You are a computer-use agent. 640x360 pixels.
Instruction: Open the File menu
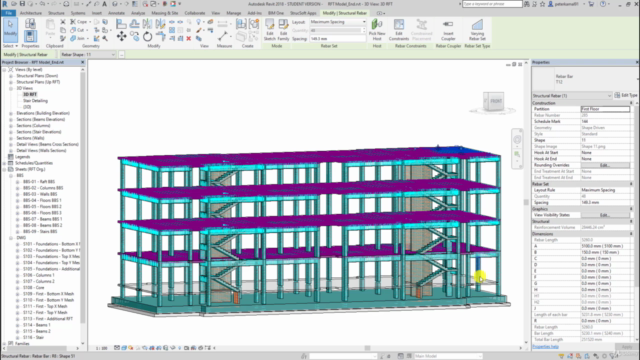point(8,13)
